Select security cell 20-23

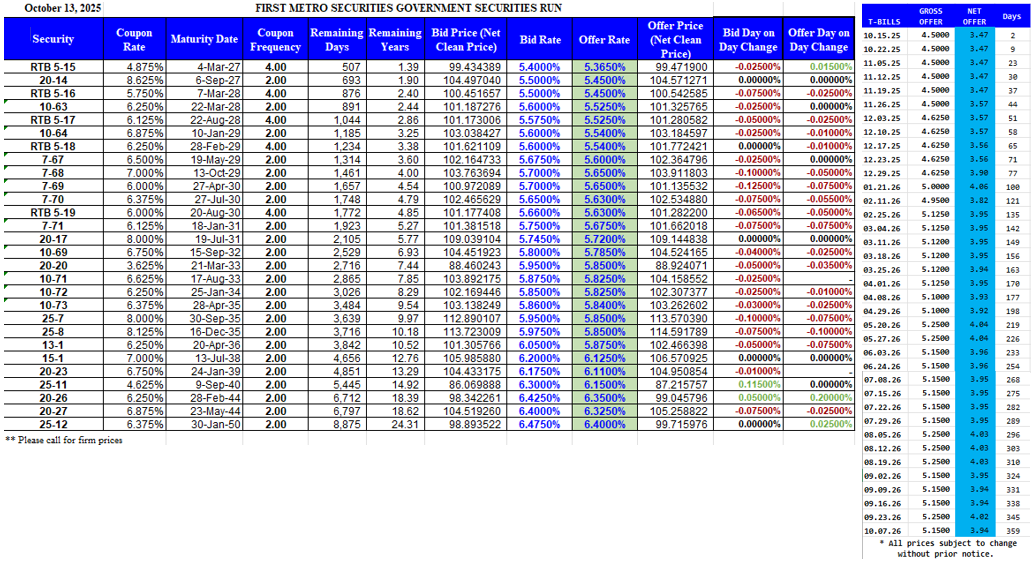[x=53, y=371]
